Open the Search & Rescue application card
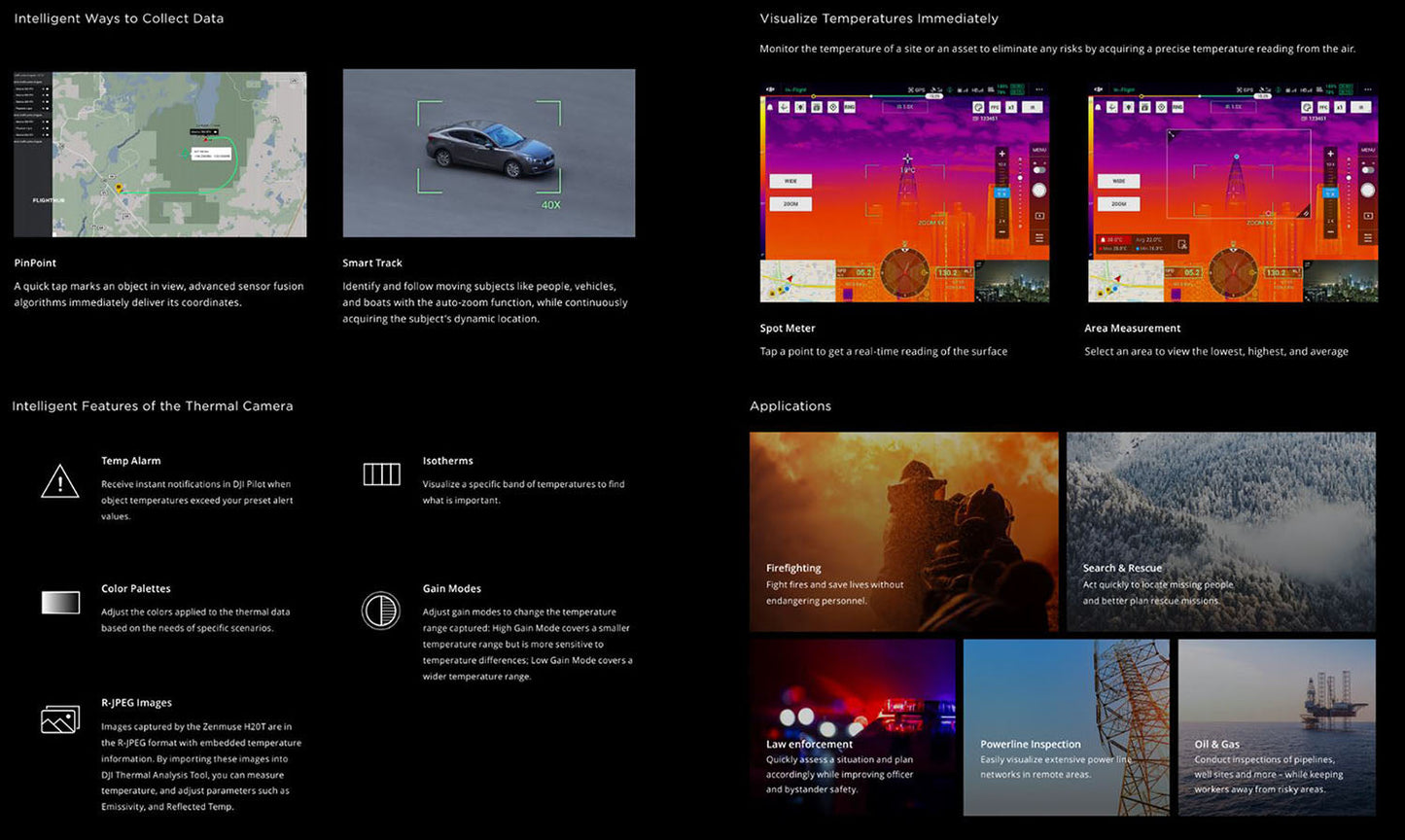Image resolution: width=1405 pixels, height=840 pixels. tap(1221, 532)
